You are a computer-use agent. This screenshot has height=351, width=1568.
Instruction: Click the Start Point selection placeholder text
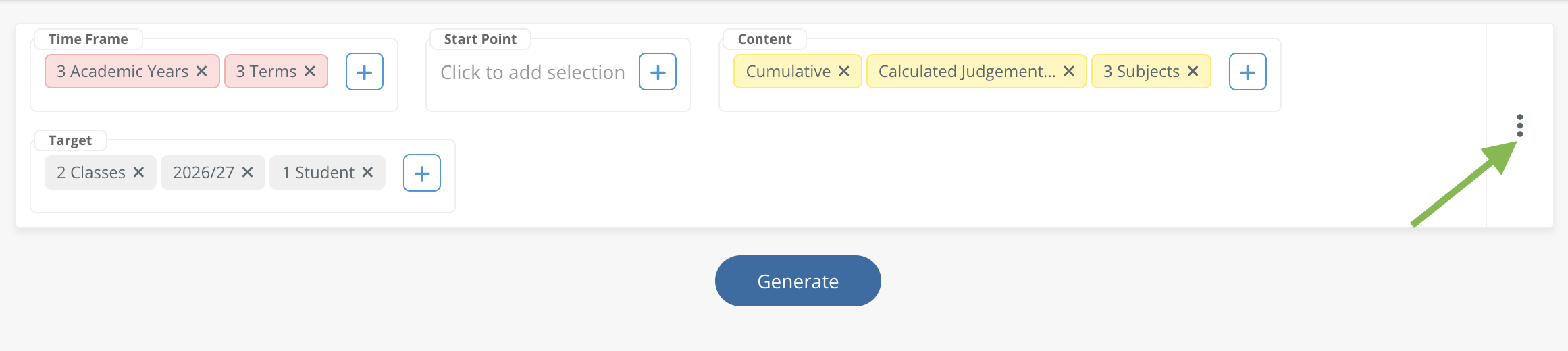click(533, 72)
